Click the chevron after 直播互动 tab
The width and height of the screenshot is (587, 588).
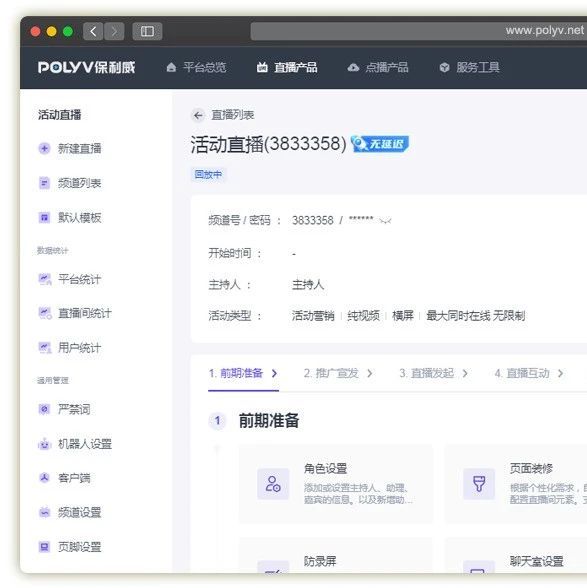tap(560, 374)
